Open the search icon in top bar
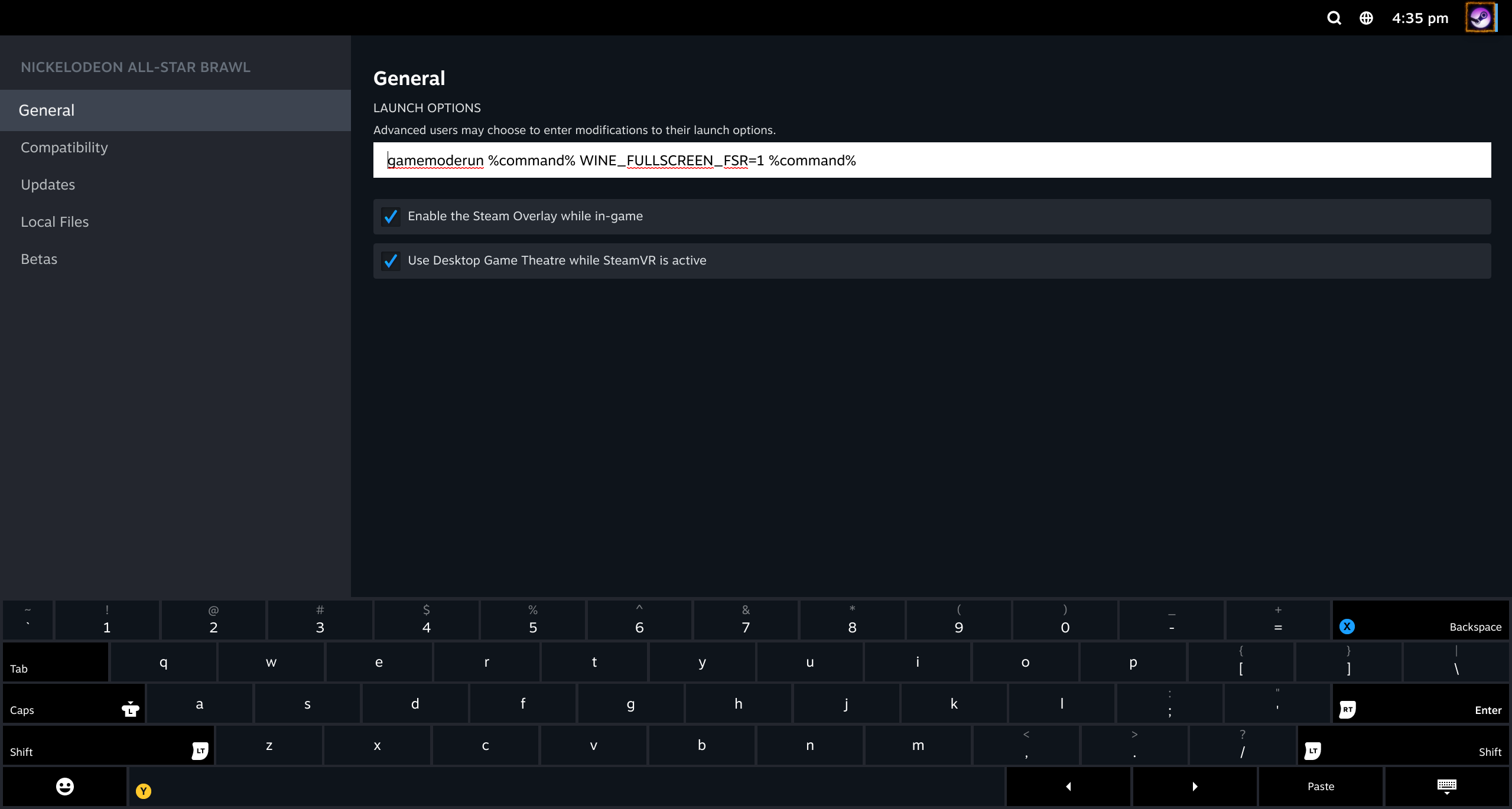Viewport: 1512px width, 809px height. [1334, 18]
